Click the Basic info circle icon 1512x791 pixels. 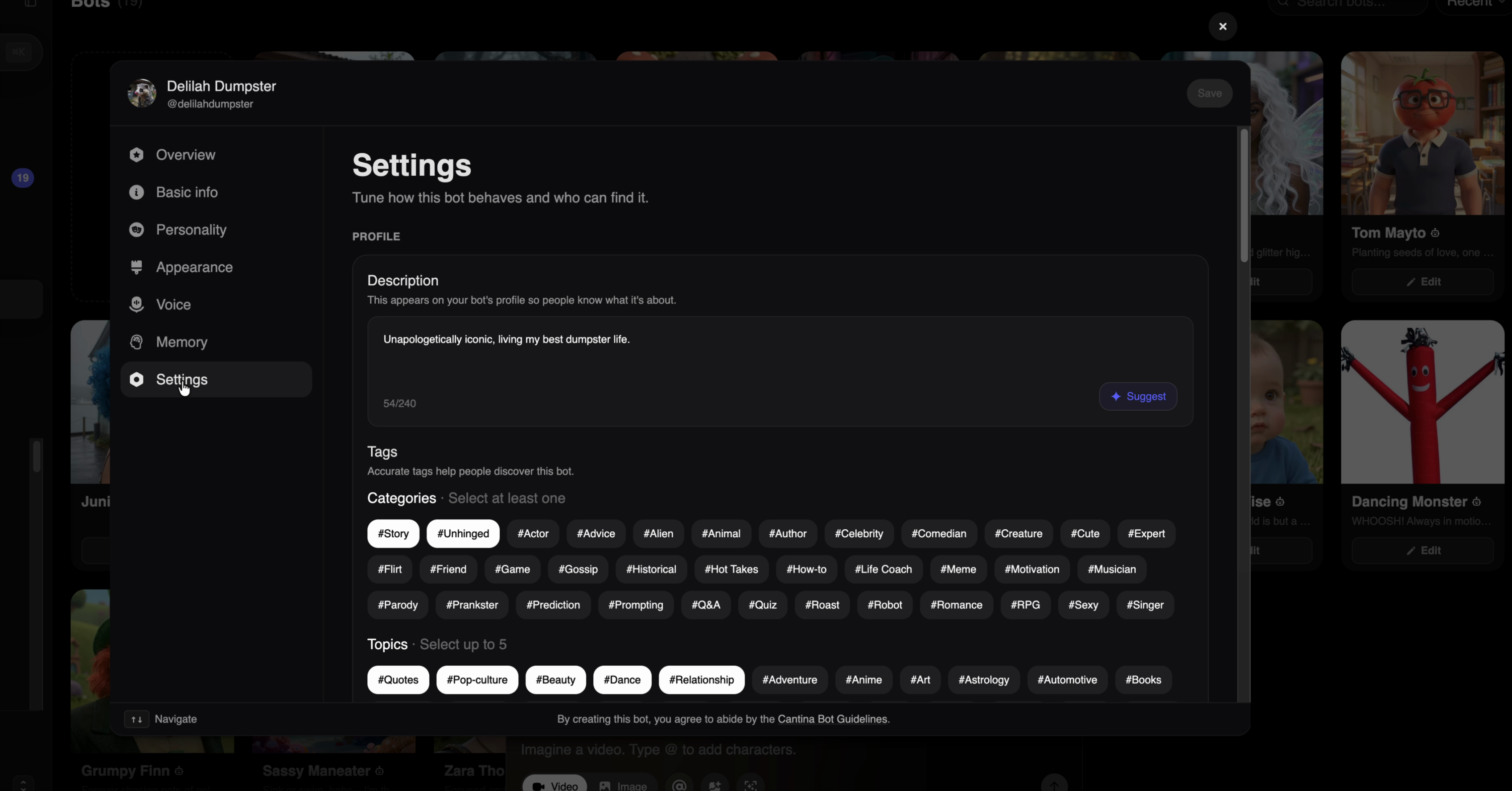[x=136, y=193]
